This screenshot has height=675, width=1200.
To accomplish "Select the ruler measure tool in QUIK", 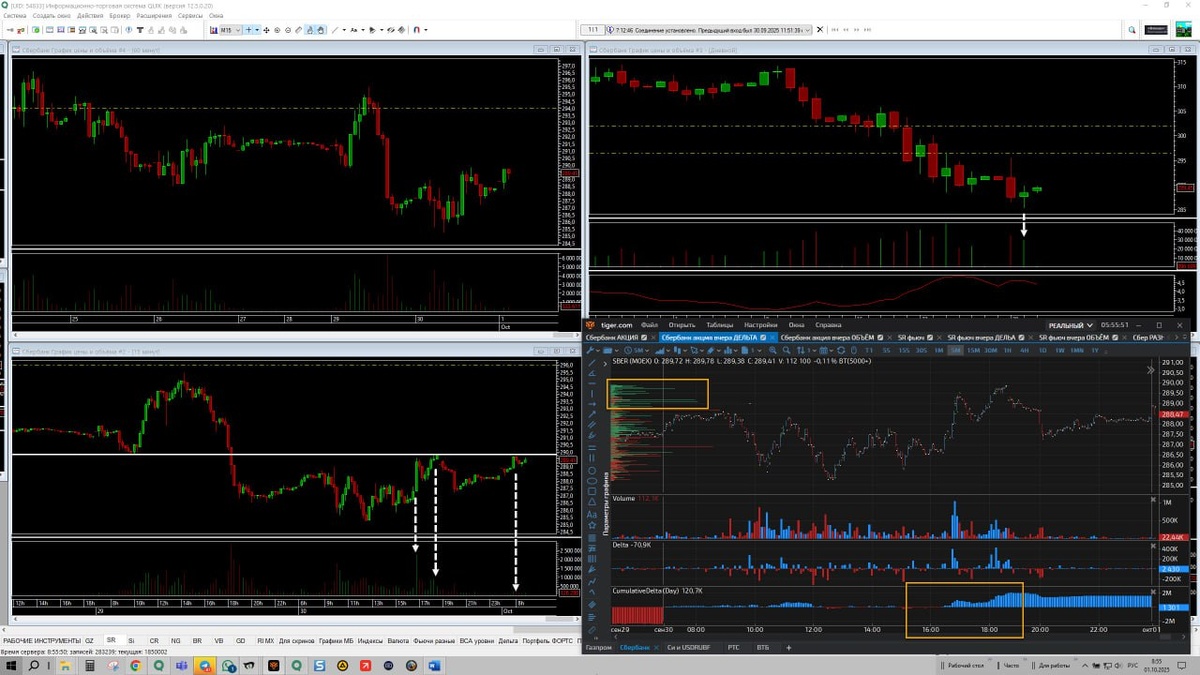I will coord(298,30).
